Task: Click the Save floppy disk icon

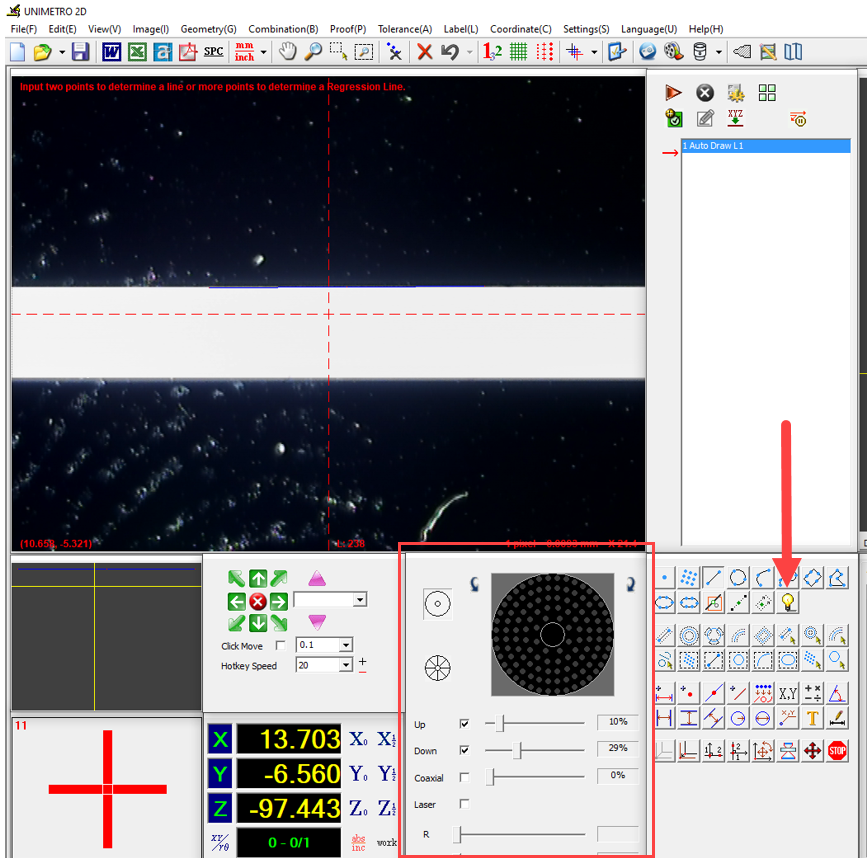Action: tap(80, 52)
